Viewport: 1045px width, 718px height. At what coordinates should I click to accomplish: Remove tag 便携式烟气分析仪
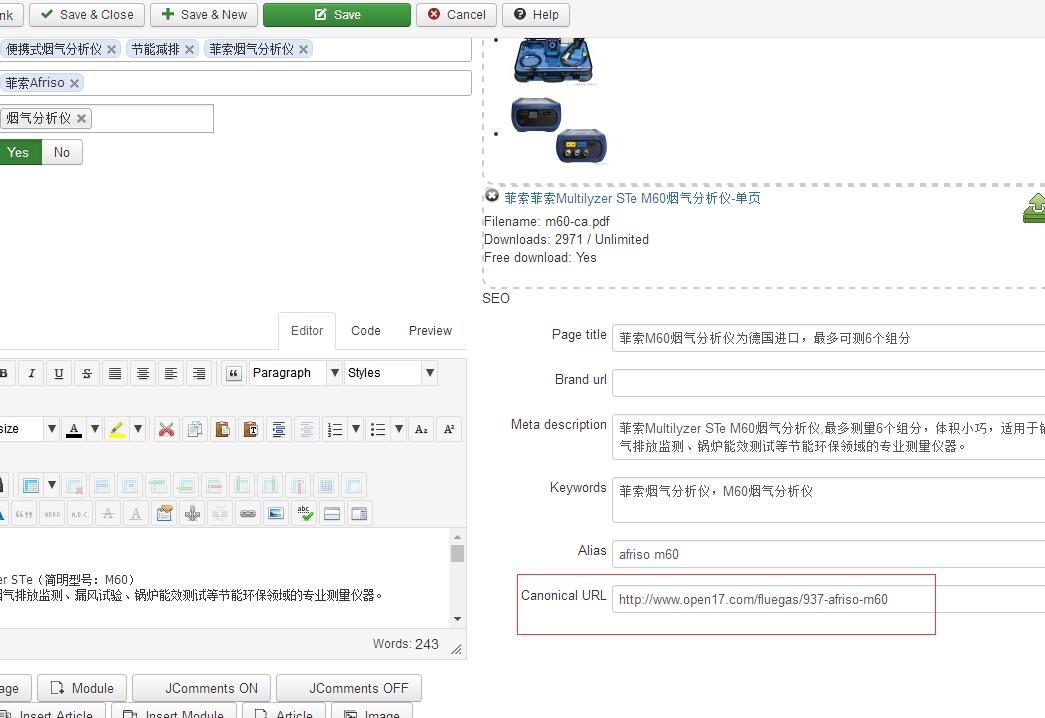tap(111, 49)
